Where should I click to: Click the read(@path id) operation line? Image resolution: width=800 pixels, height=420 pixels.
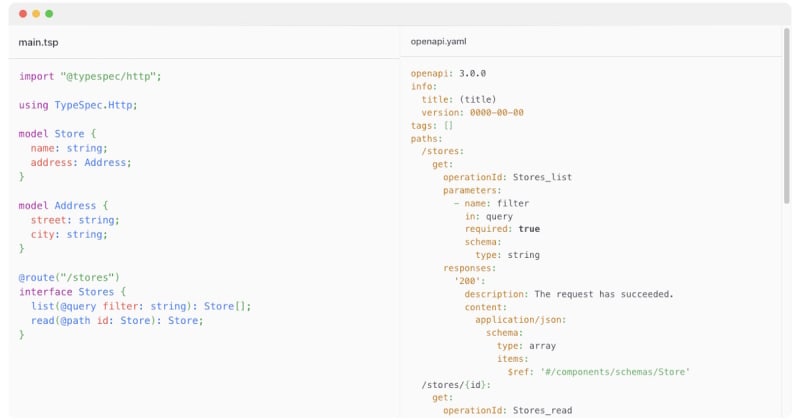pos(117,320)
